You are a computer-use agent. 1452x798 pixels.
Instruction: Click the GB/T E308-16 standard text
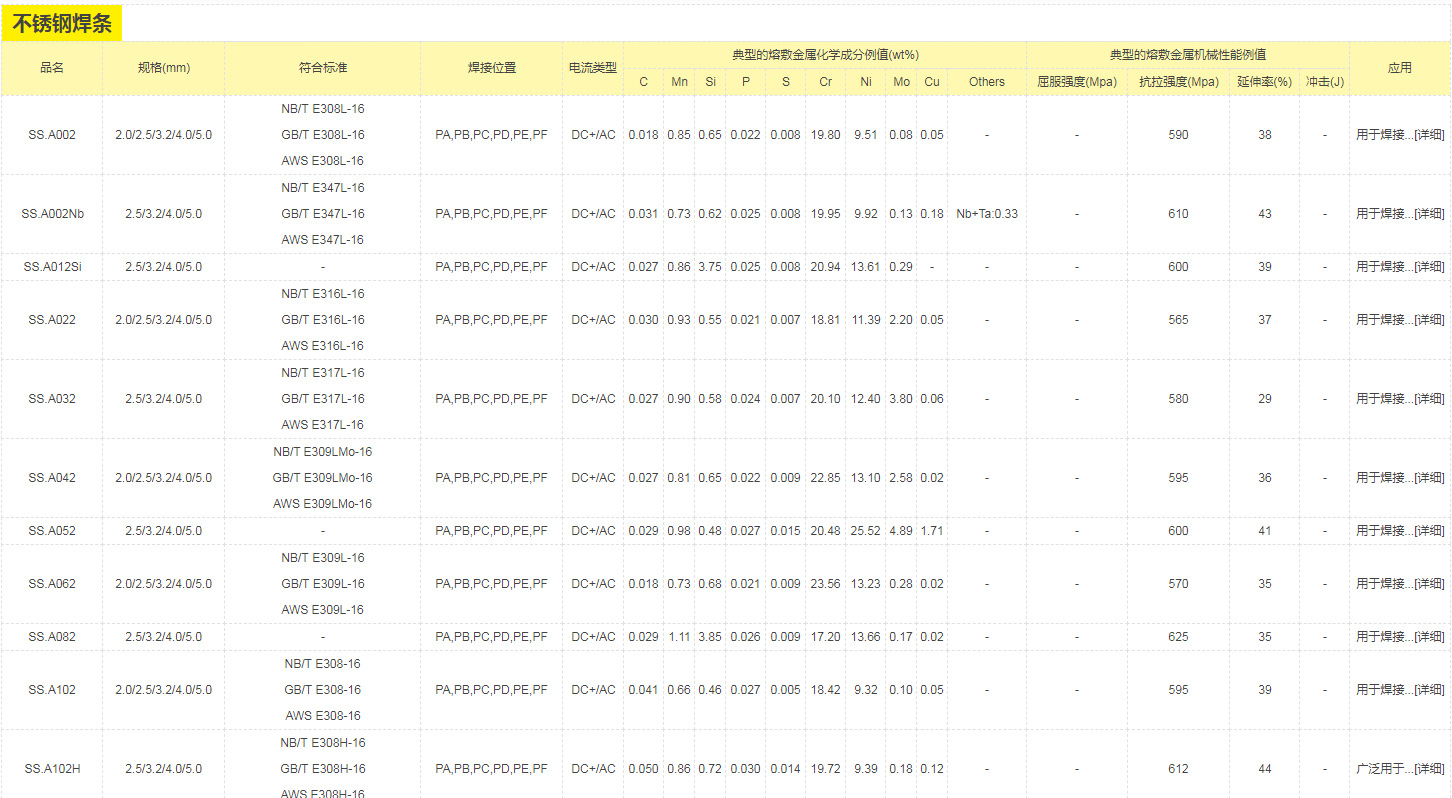click(x=323, y=690)
